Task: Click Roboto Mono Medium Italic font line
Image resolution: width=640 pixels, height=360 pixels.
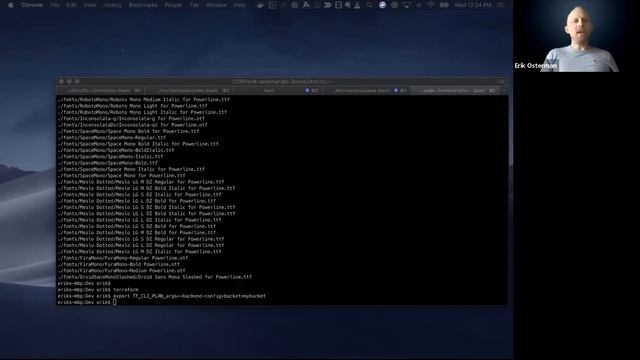Action: (x=143, y=99)
